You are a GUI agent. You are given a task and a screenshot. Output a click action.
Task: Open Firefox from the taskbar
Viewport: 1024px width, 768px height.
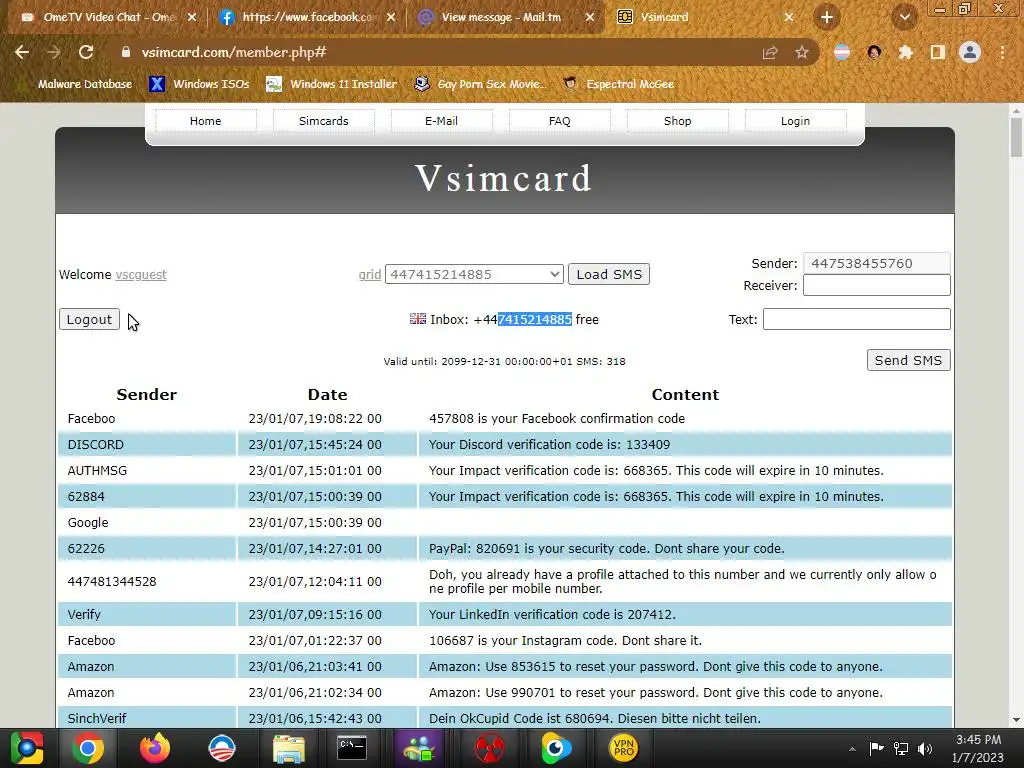tap(155, 748)
